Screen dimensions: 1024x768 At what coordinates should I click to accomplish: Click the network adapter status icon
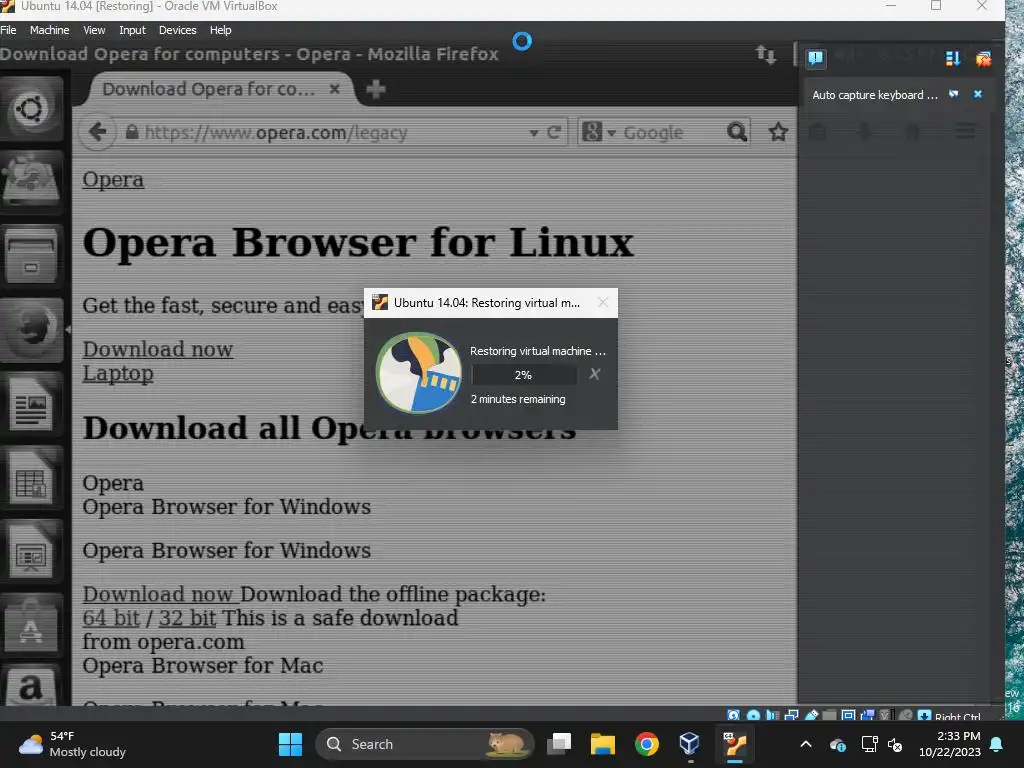click(x=792, y=715)
